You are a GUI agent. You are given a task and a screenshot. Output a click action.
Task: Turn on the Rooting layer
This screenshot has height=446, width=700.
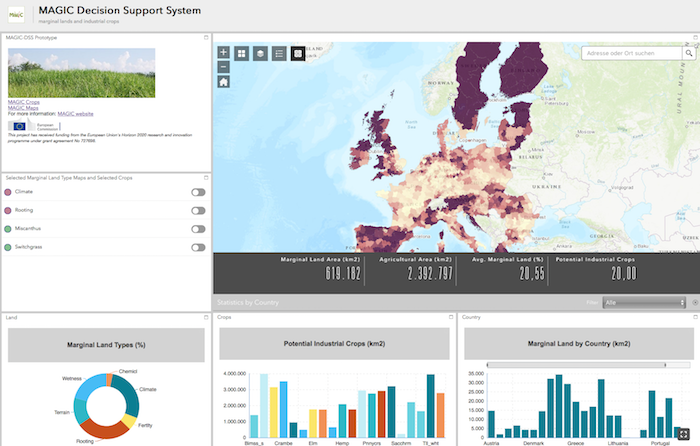[x=198, y=211]
